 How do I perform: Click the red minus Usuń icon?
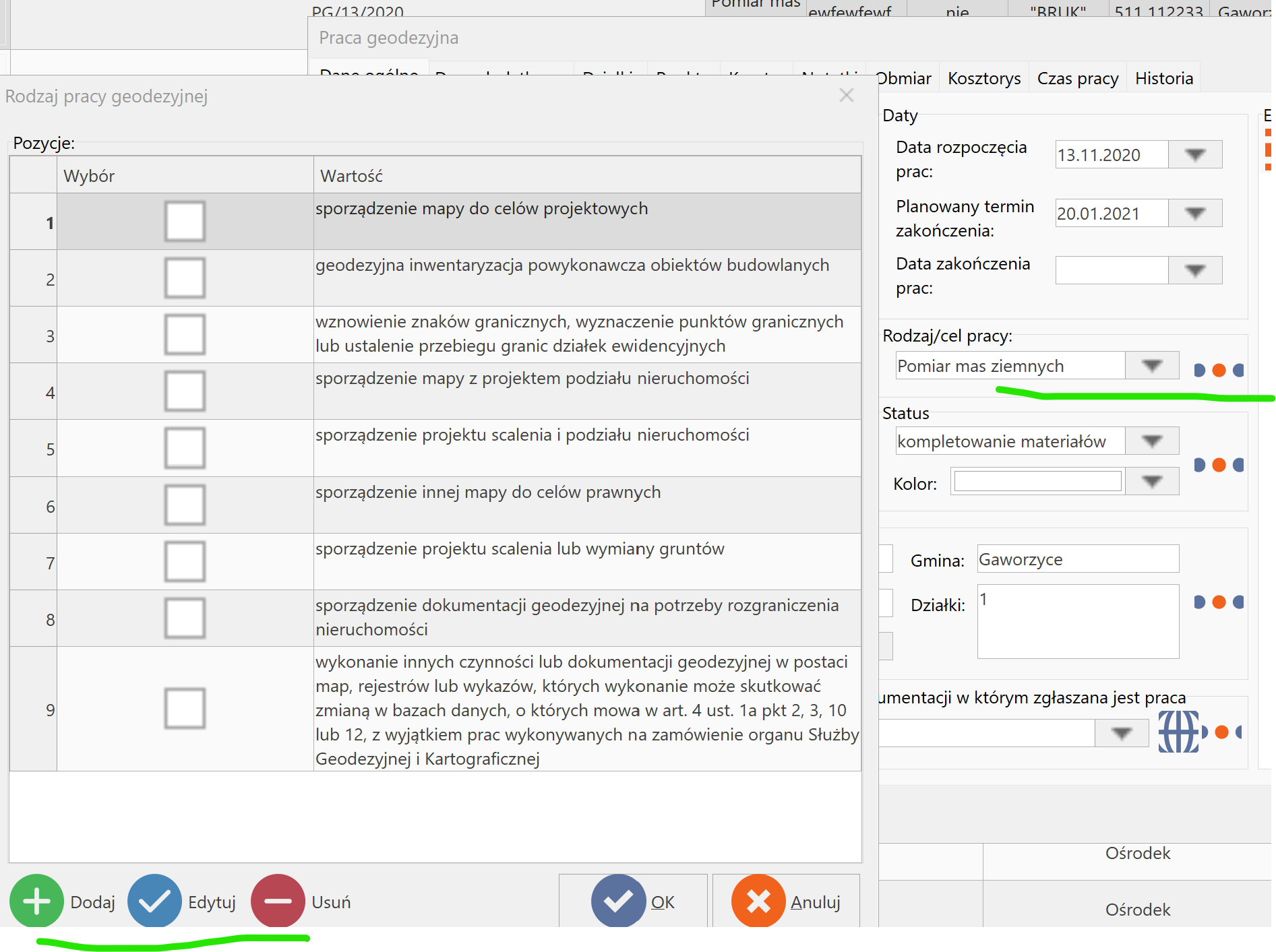coord(278,901)
